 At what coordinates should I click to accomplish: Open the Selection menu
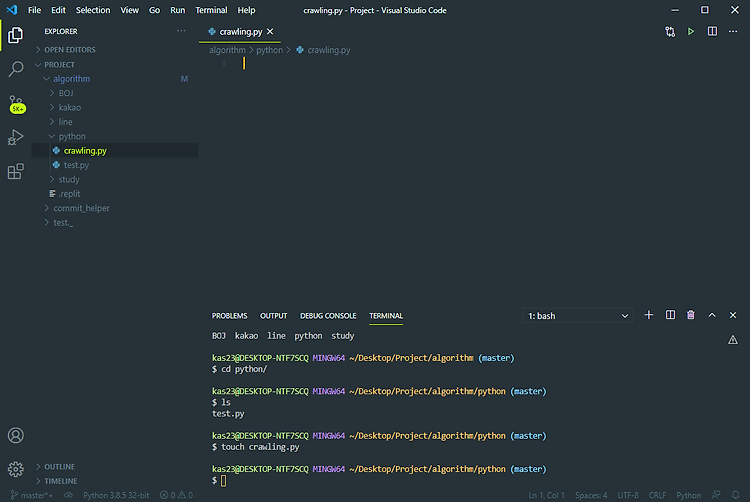(93, 10)
